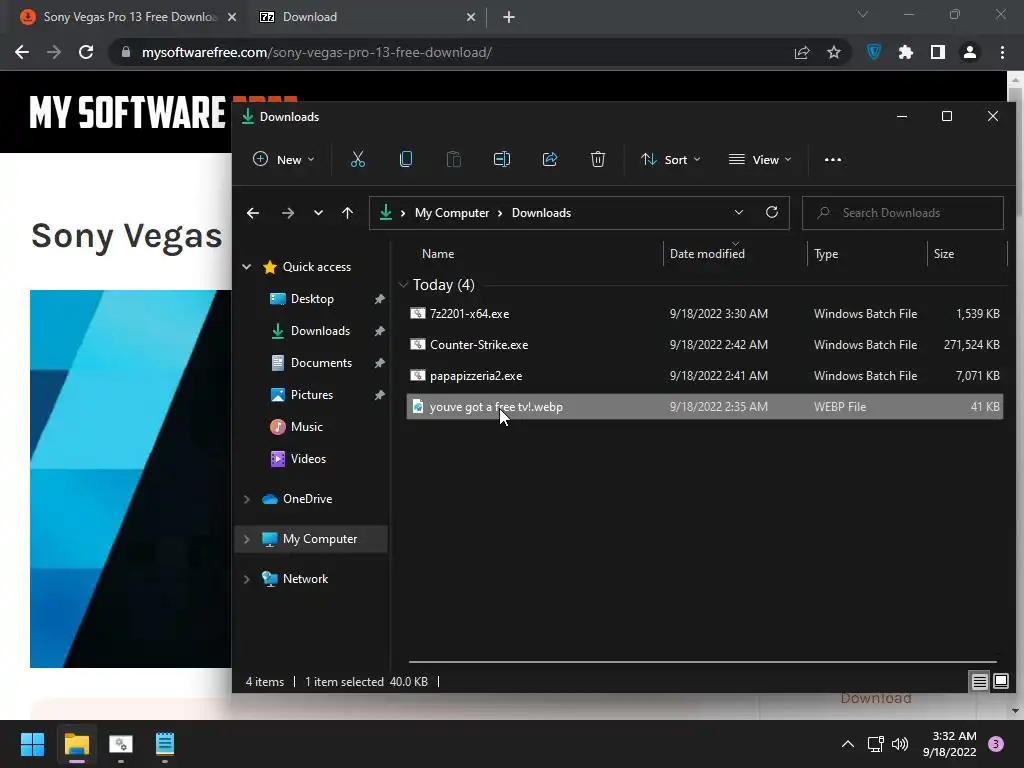Click the Rename icon in Explorer toolbar
Screen dimensions: 1024x768
point(502,159)
